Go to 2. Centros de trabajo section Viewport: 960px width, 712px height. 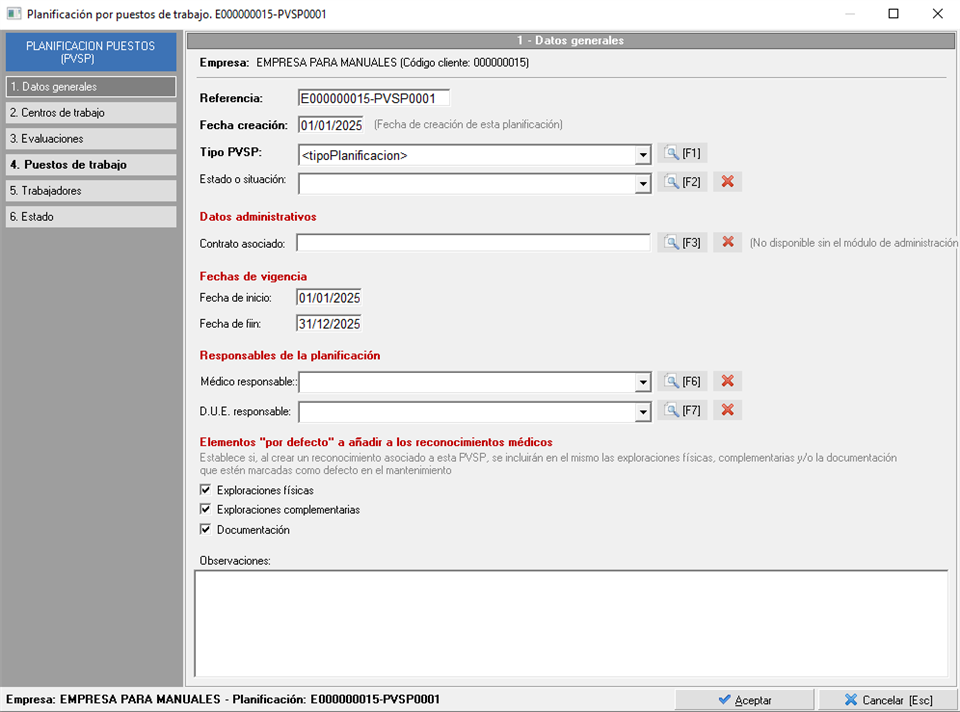tap(91, 113)
